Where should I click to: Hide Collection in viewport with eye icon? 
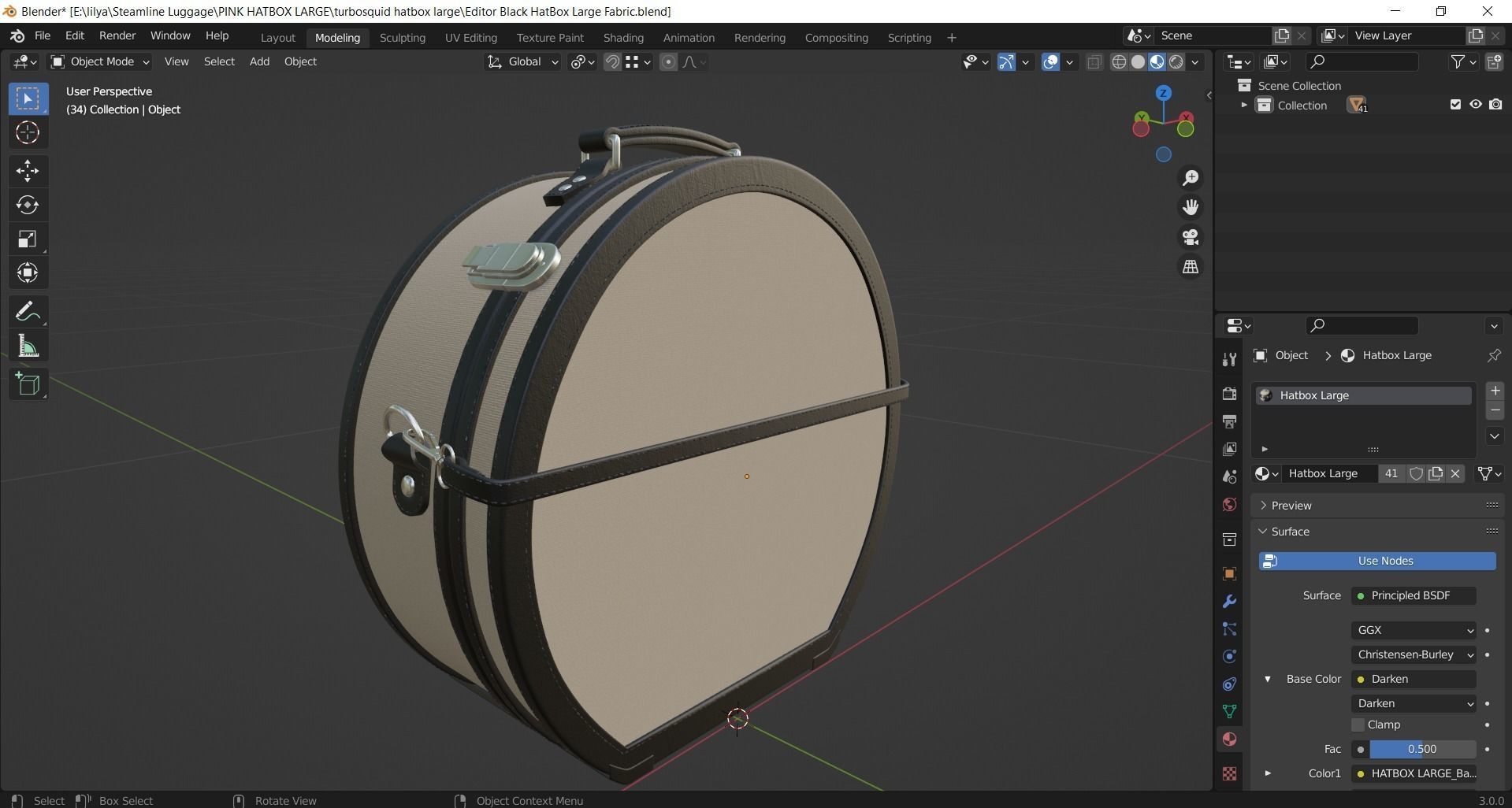pyautogui.click(x=1476, y=105)
